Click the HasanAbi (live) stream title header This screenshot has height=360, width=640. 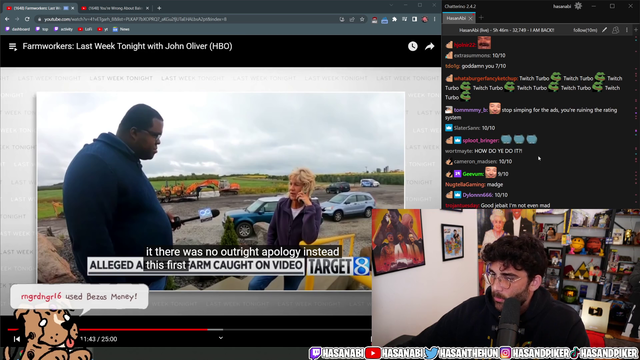coord(507,30)
